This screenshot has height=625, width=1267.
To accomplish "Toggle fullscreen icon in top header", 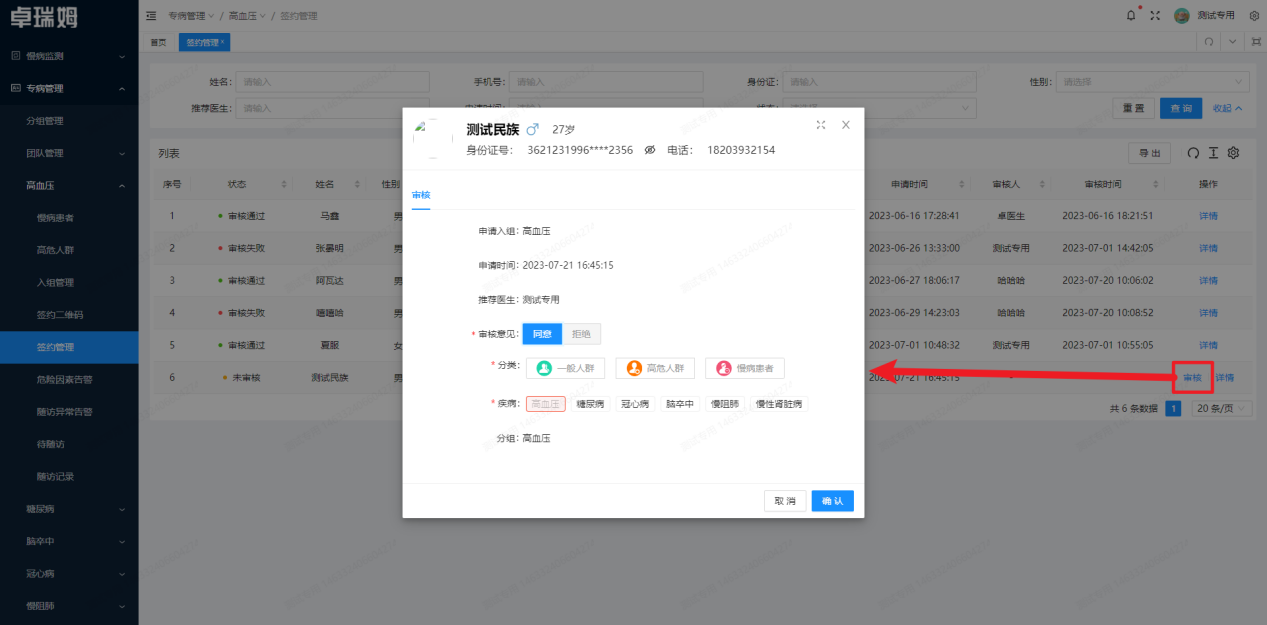I will 1155,15.
